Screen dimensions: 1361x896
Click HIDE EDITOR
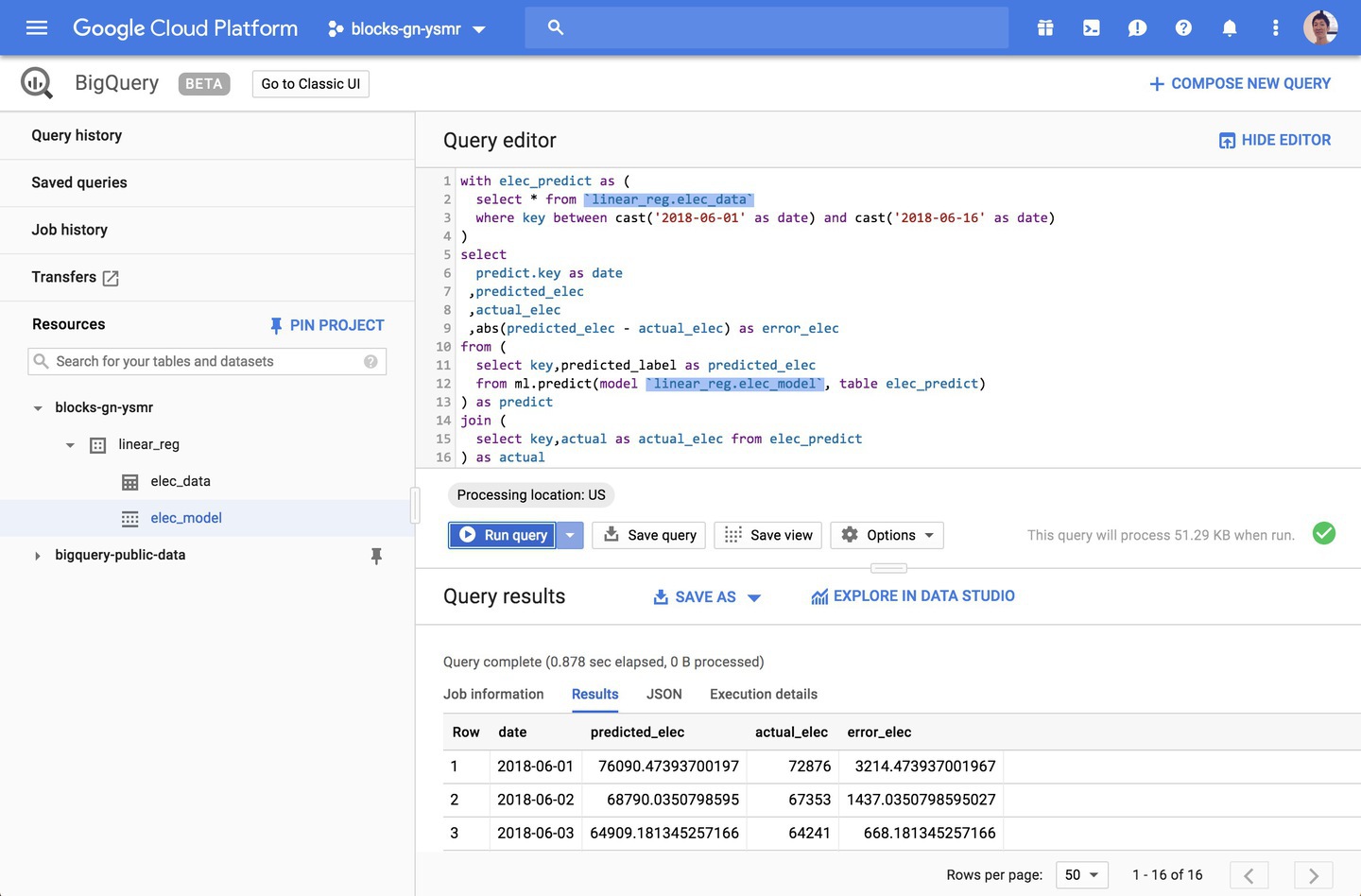[x=1275, y=140]
